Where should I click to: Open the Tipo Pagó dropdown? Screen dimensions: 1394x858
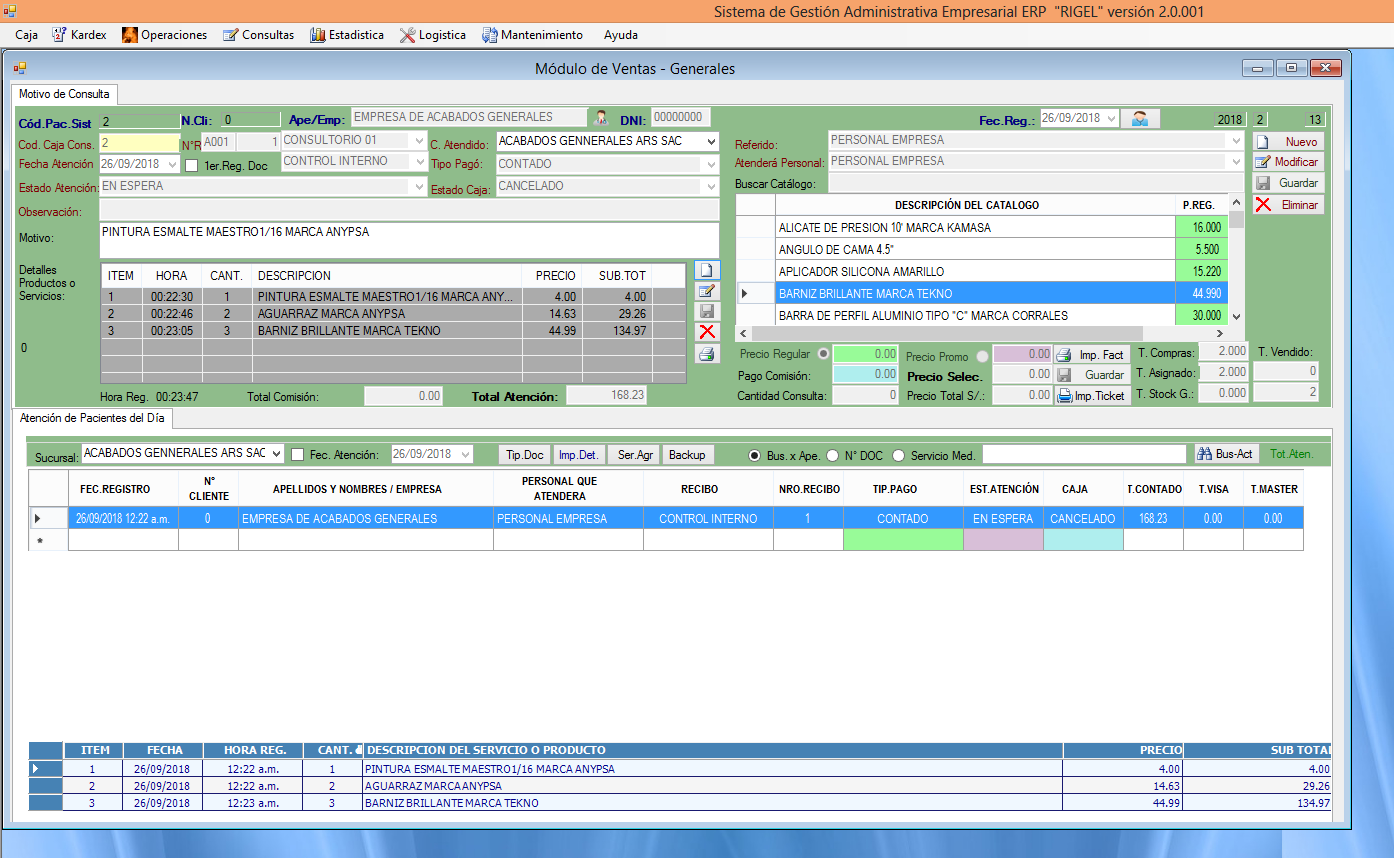(x=710, y=164)
